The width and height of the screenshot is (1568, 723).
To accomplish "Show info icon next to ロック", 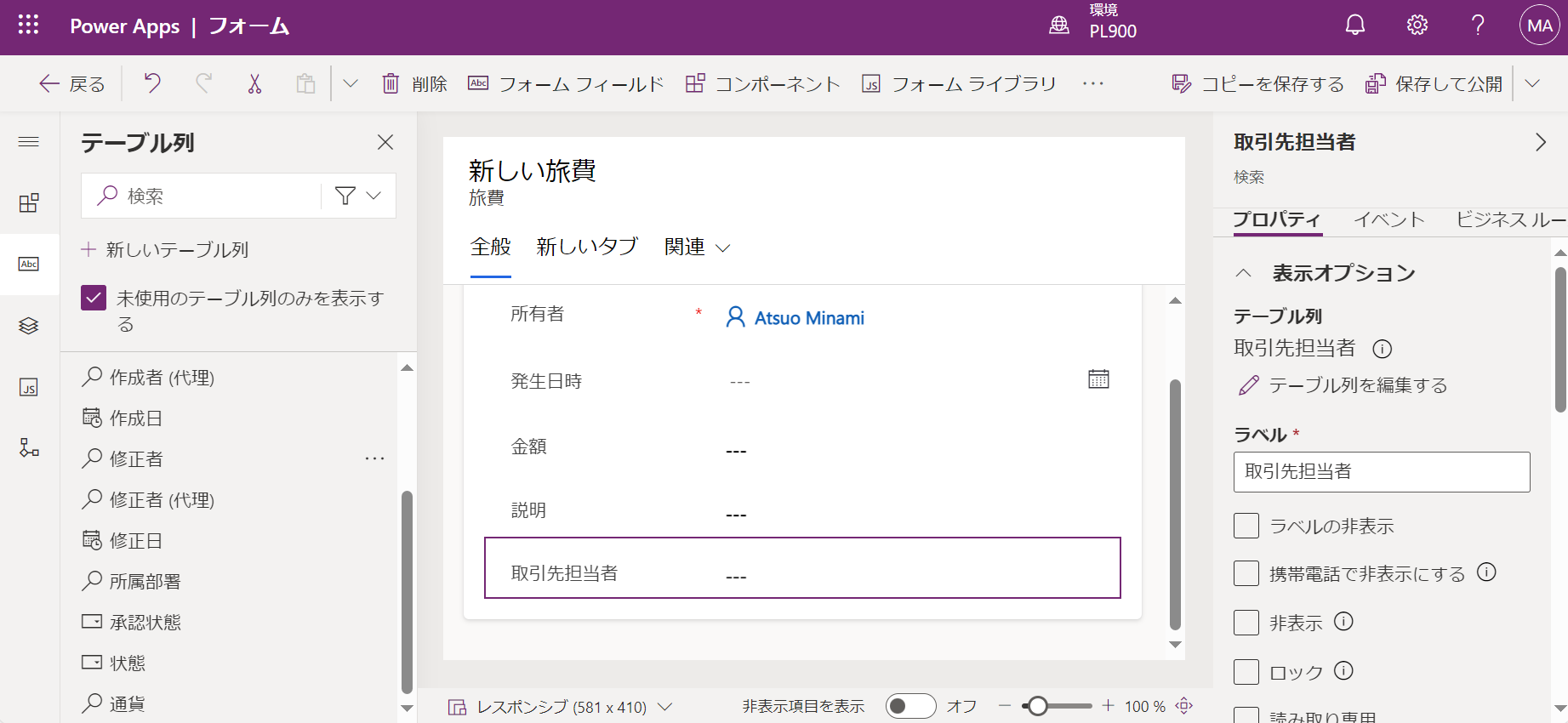I will tap(1343, 671).
